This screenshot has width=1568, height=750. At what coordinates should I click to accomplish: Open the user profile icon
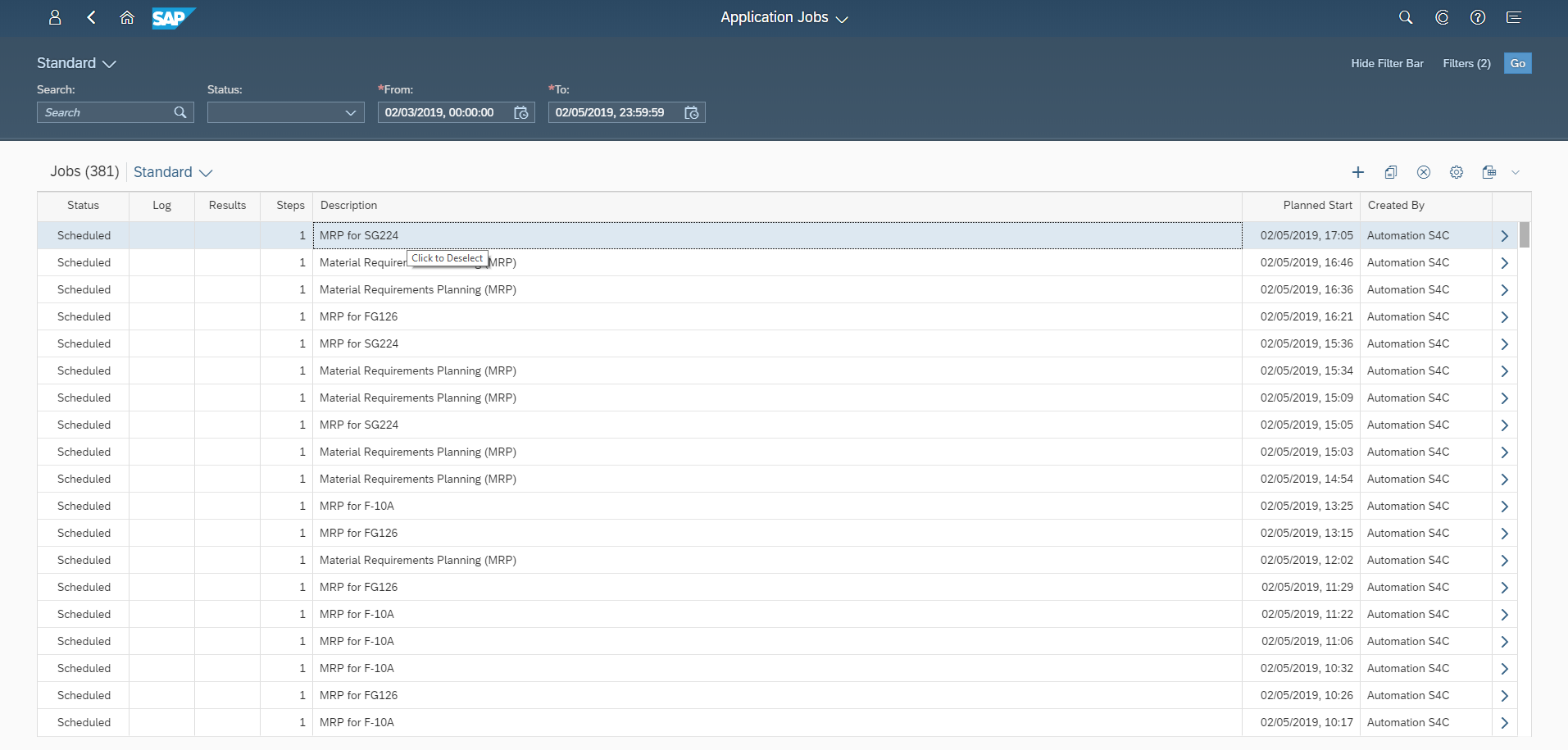click(x=55, y=17)
